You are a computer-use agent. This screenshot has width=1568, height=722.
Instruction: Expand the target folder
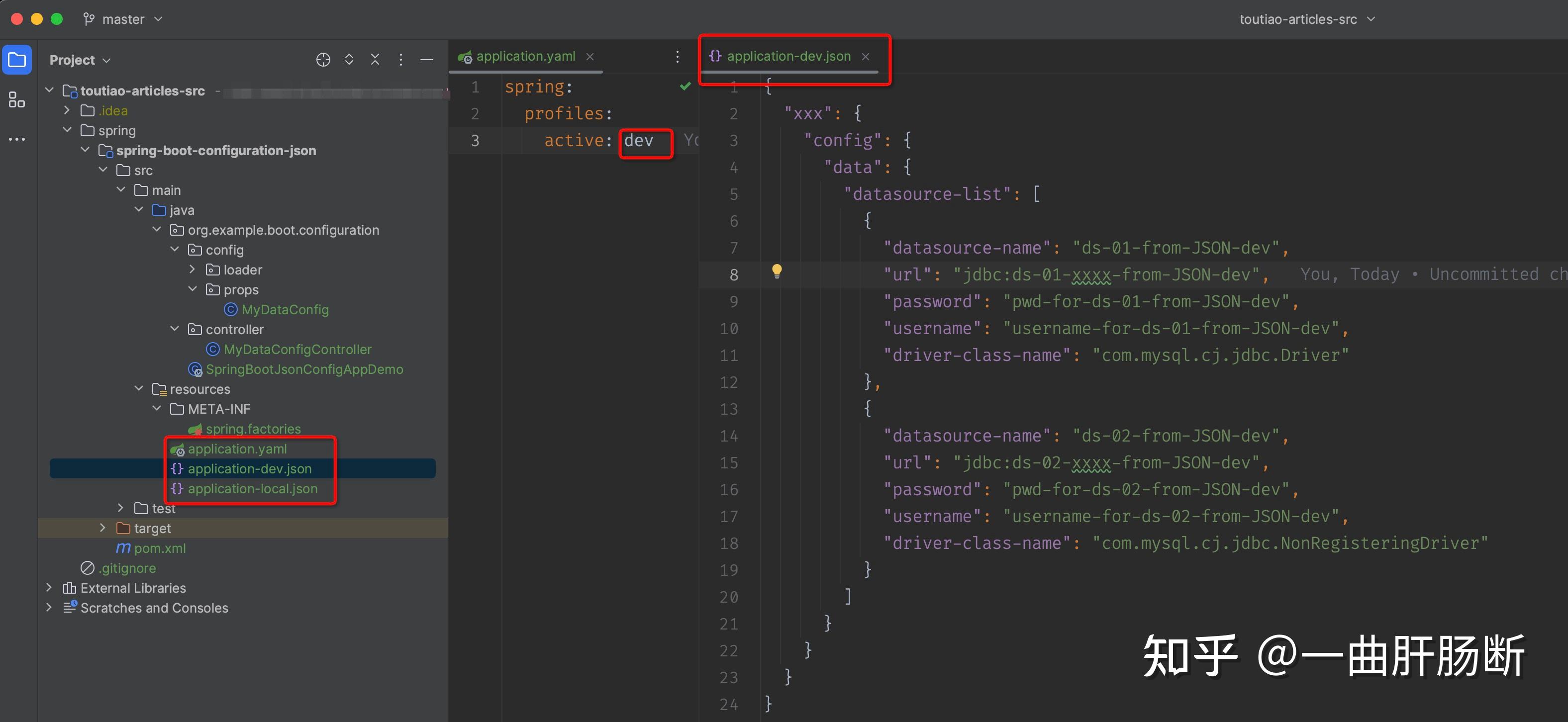103,528
